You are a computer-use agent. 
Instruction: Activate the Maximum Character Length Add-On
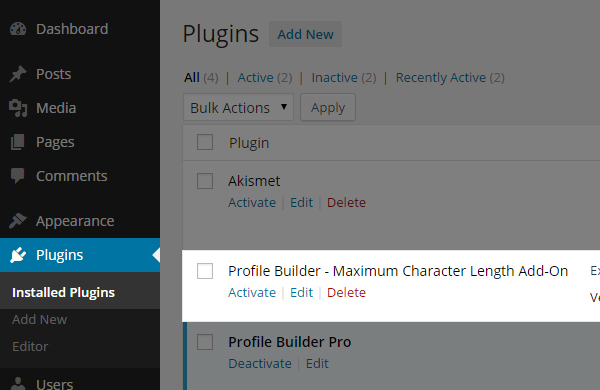(x=252, y=293)
